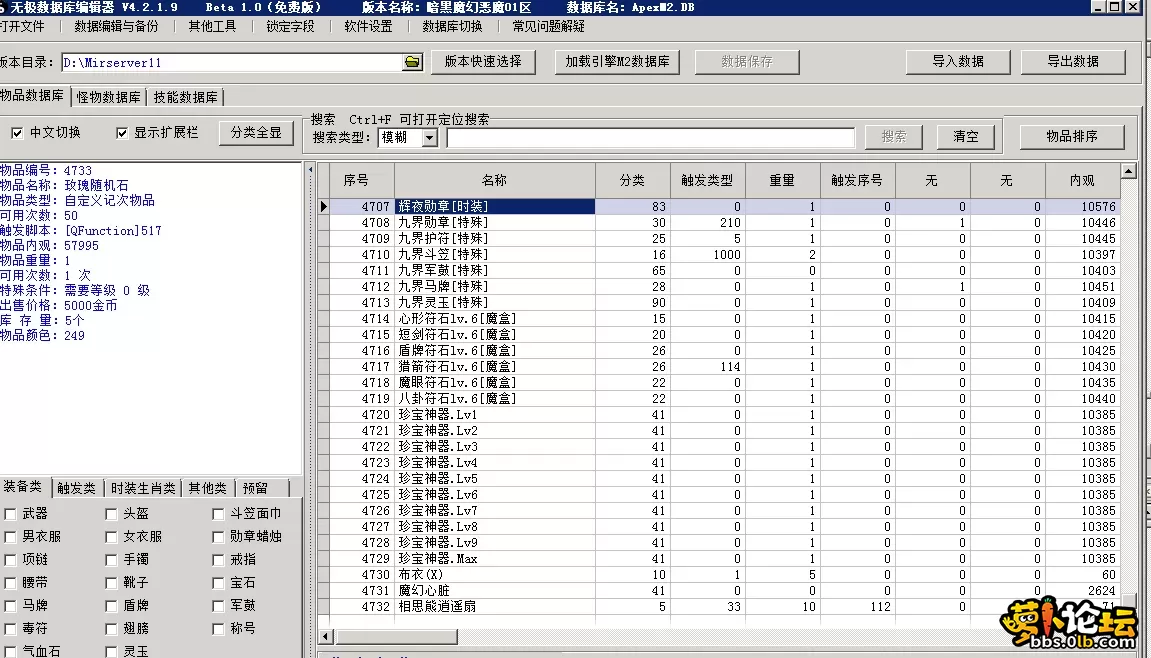This screenshot has width=1151, height=658.
Task: Click the version directory path field
Action: pyautogui.click(x=233, y=62)
